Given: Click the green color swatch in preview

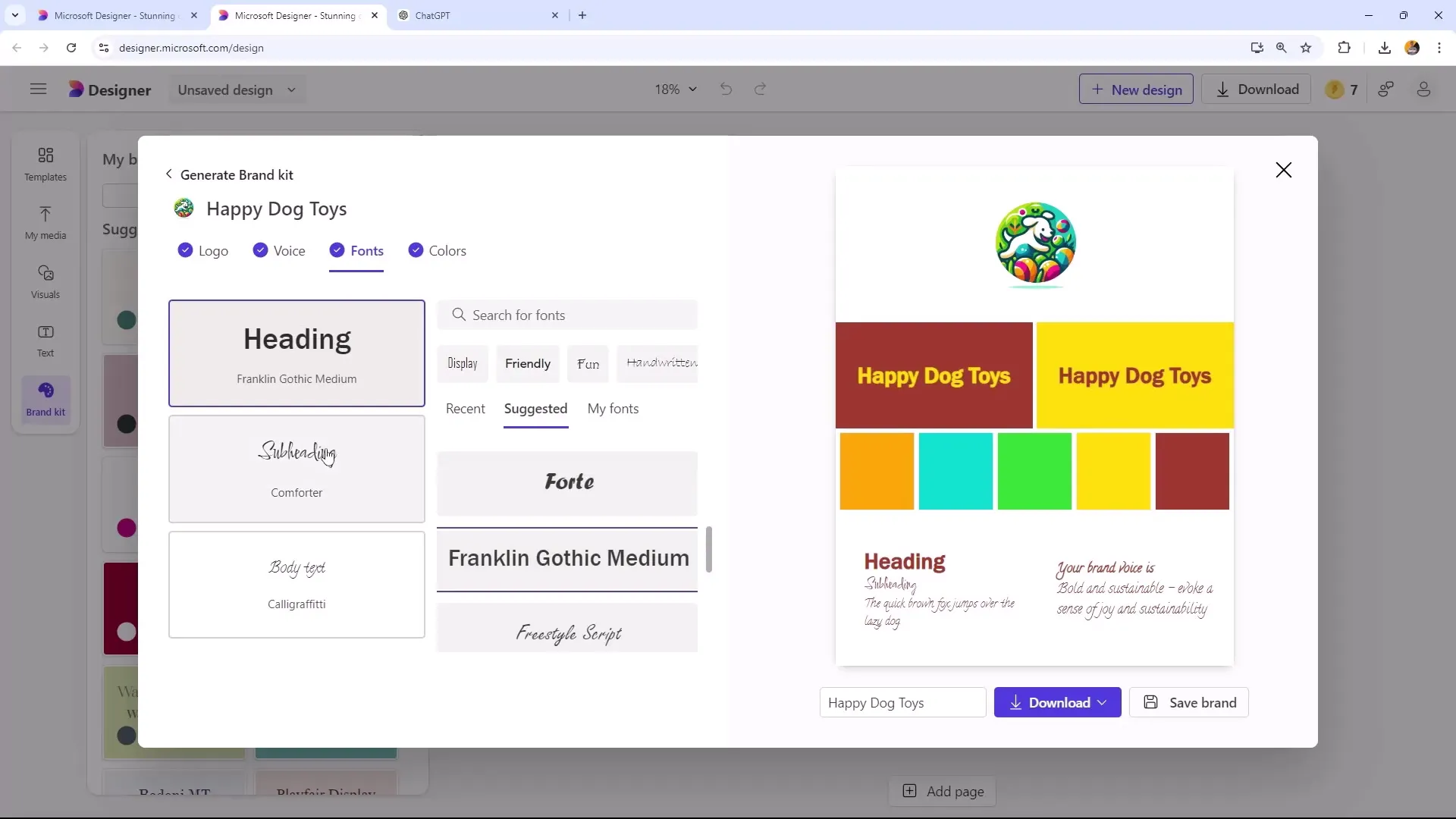Looking at the screenshot, I should pos(1034,471).
